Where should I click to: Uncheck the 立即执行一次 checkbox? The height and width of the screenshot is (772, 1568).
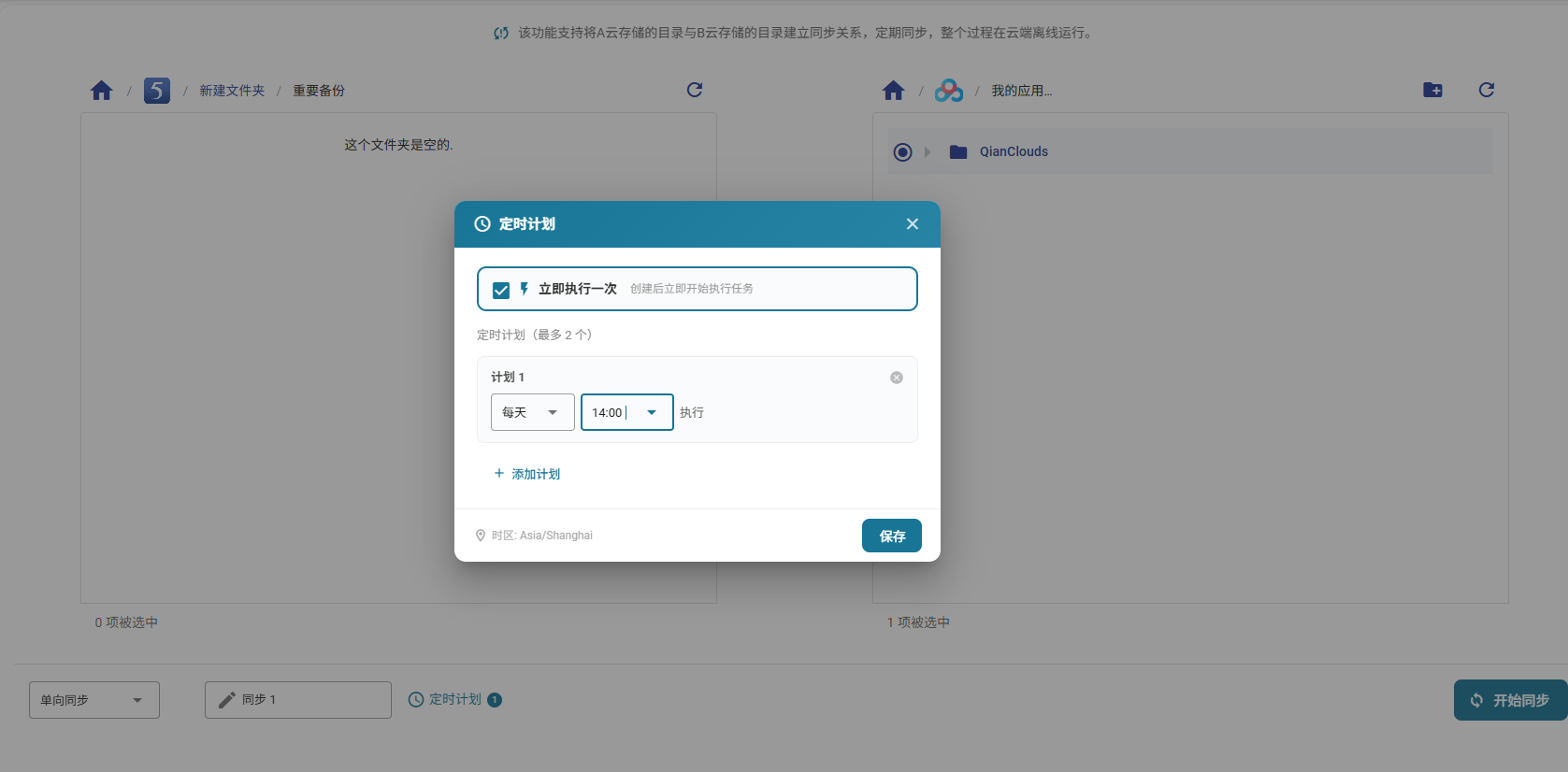coord(501,290)
